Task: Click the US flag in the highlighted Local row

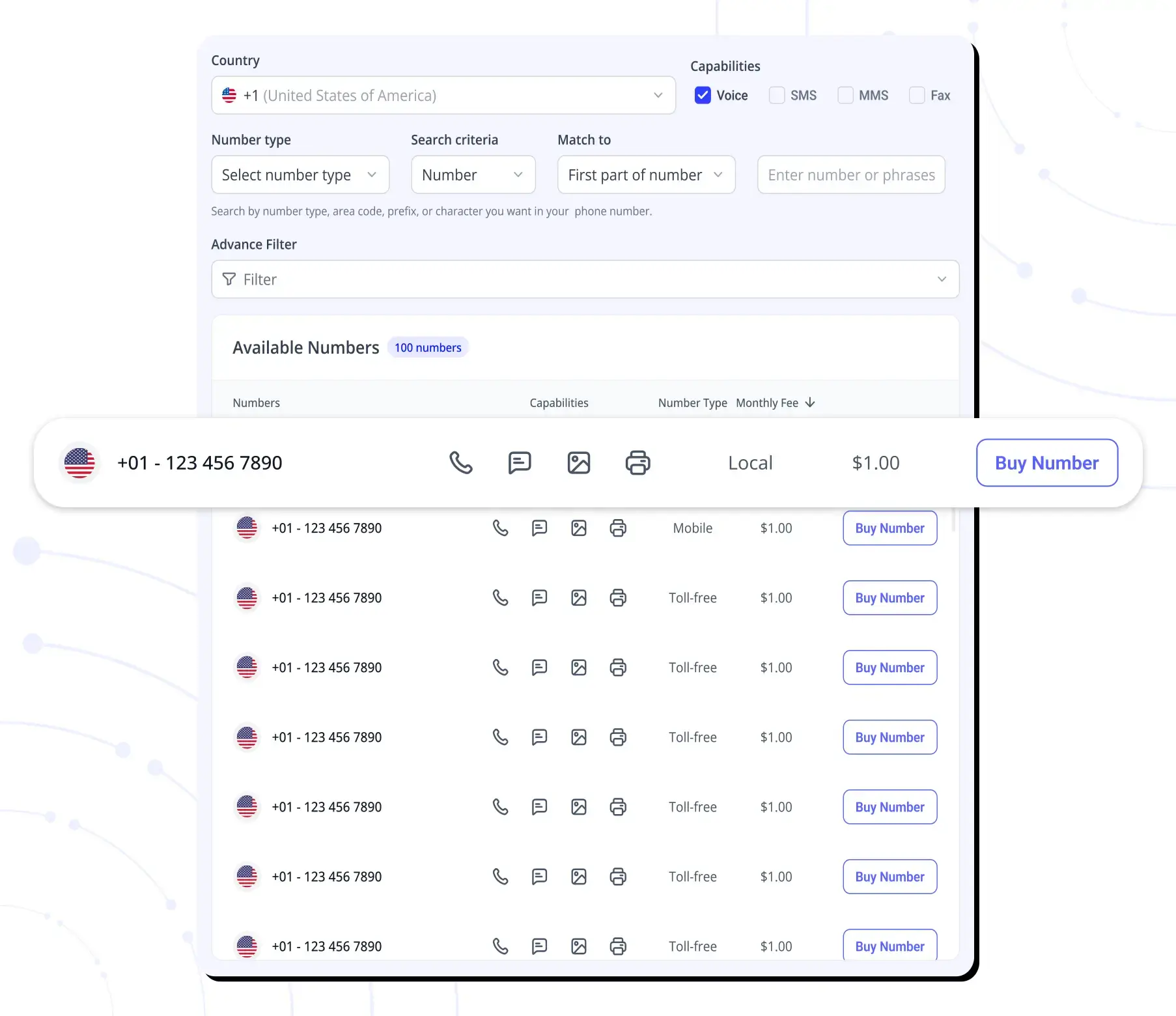Action: click(79, 463)
